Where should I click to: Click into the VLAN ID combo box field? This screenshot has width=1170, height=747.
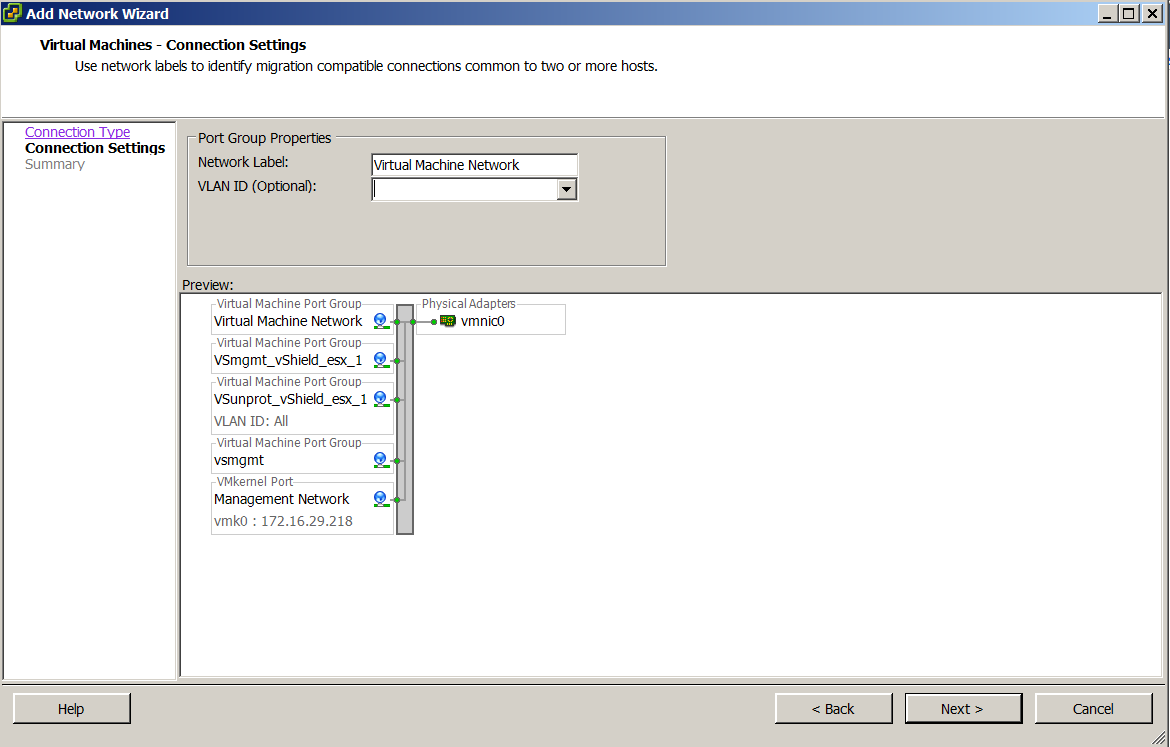pos(464,189)
